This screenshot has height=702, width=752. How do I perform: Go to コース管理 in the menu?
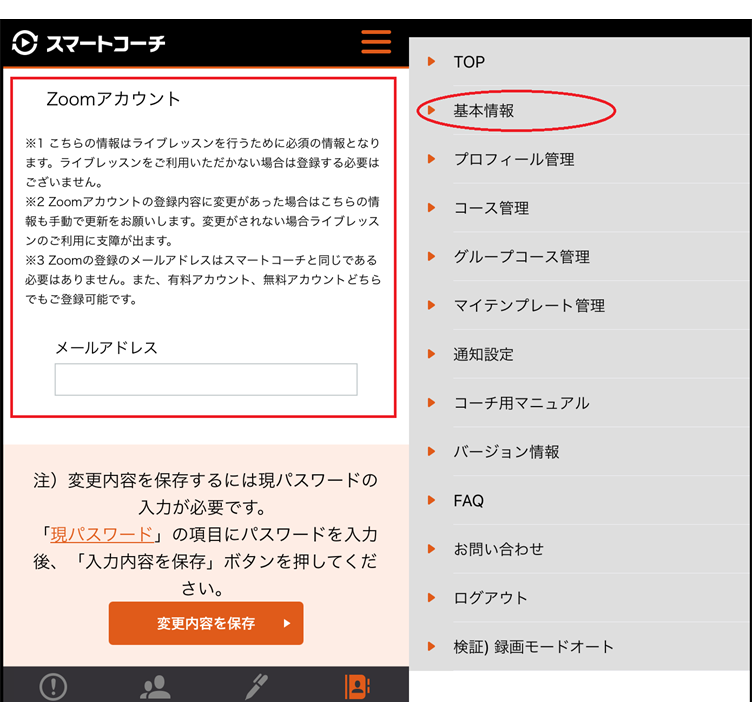pyautogui.click(x=579, y=208)
